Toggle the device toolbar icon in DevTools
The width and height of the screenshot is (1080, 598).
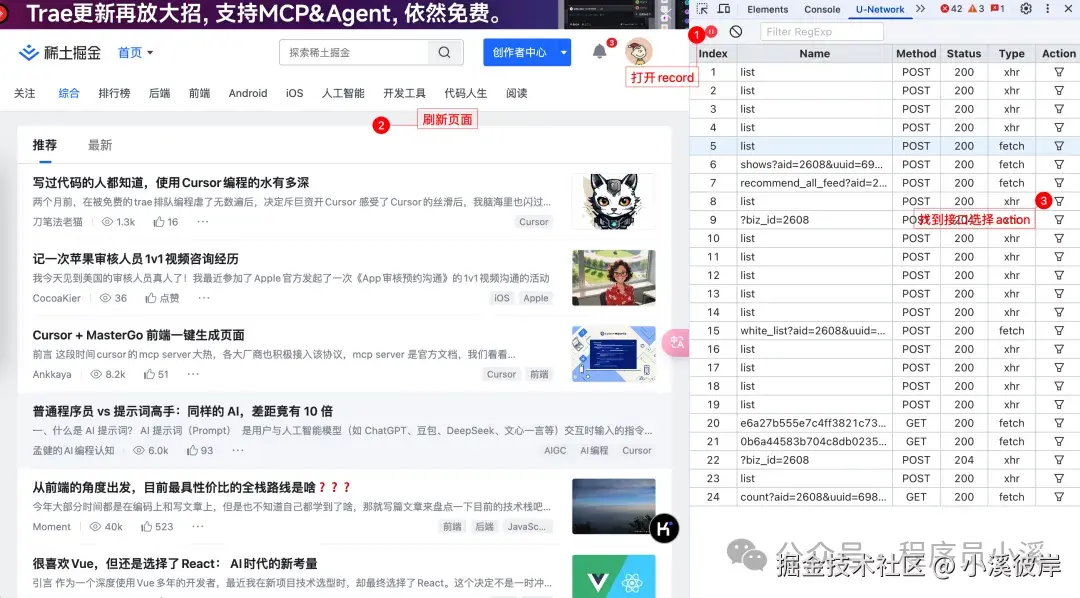(724, 9)
